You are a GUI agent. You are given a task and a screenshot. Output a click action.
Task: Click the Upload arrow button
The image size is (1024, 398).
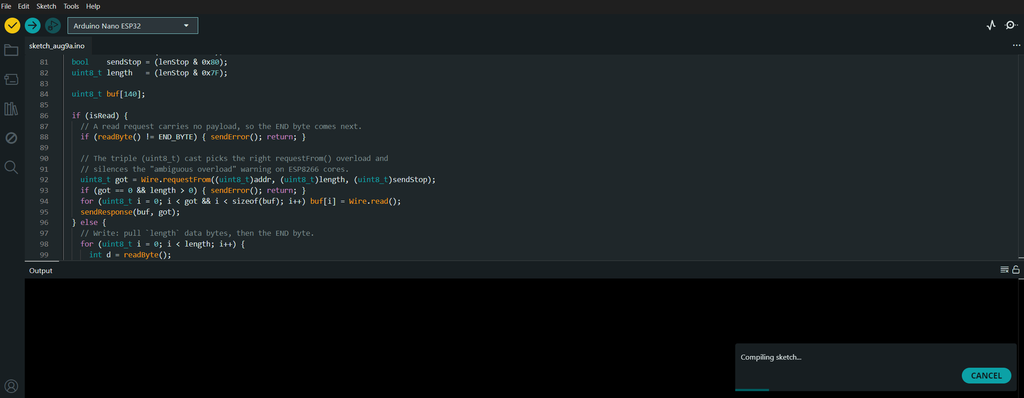coord(33,25)
